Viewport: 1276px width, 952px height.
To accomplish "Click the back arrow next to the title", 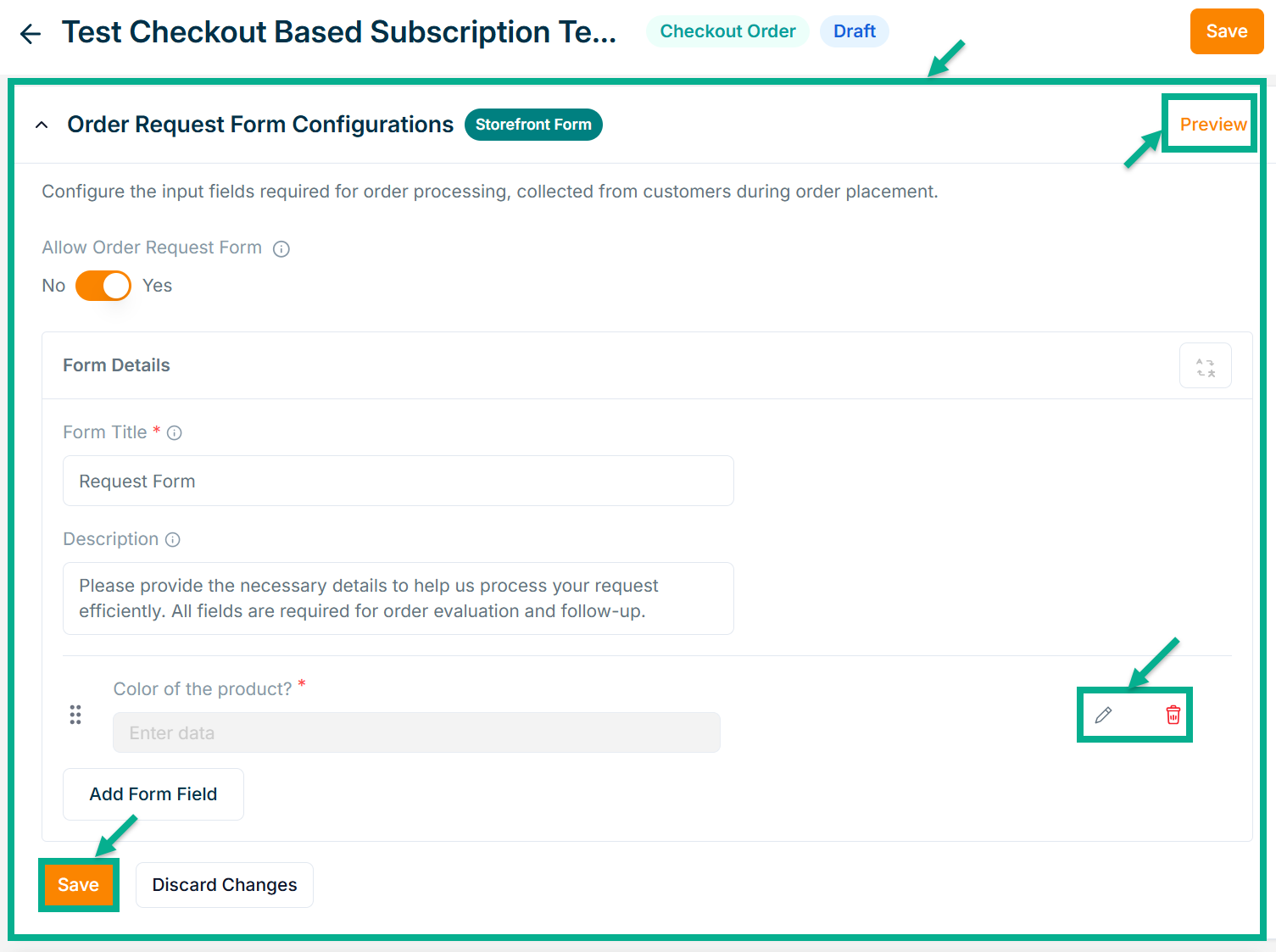I will tap(31, 33).
